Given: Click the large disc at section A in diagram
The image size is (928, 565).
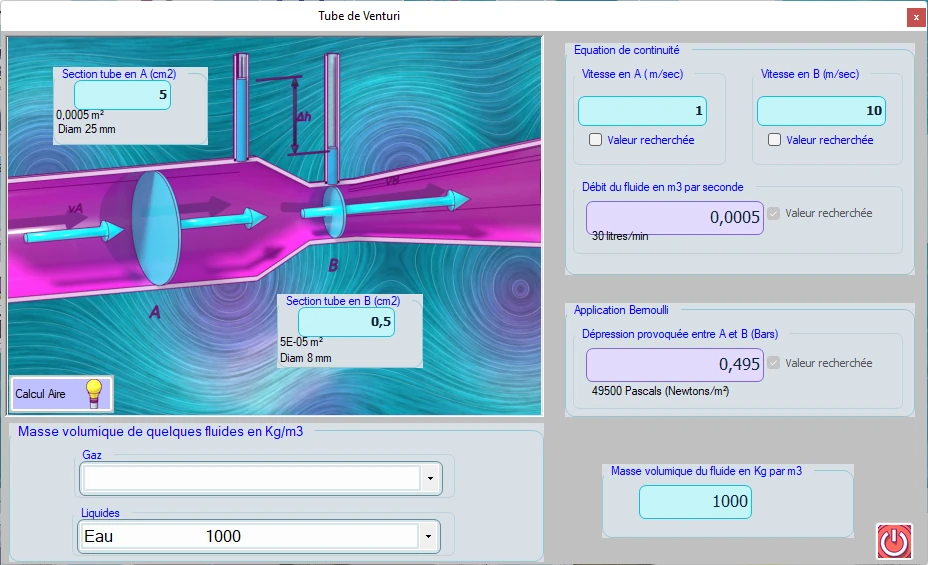Looking at the screenshot, I should 156,229.
